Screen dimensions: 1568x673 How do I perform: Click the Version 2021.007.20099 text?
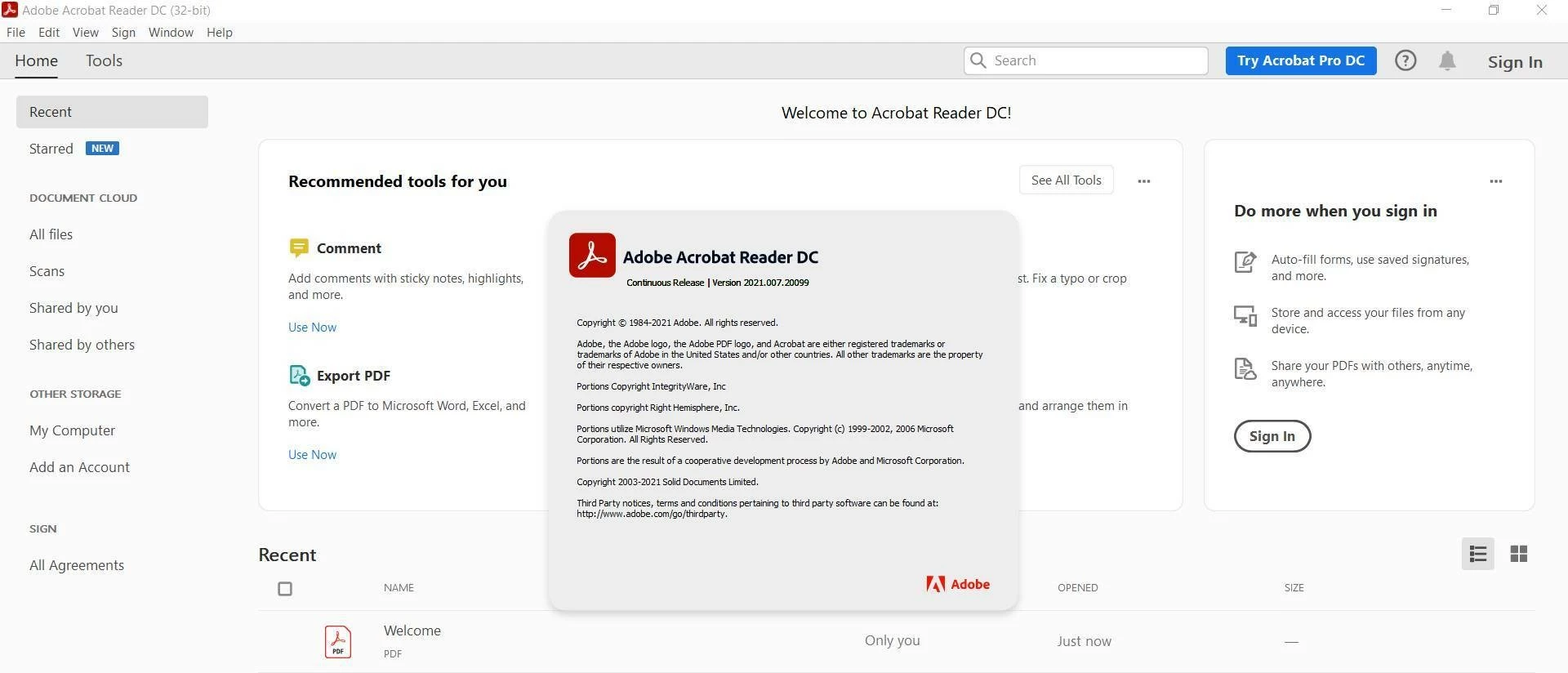[x=760, y=283]
